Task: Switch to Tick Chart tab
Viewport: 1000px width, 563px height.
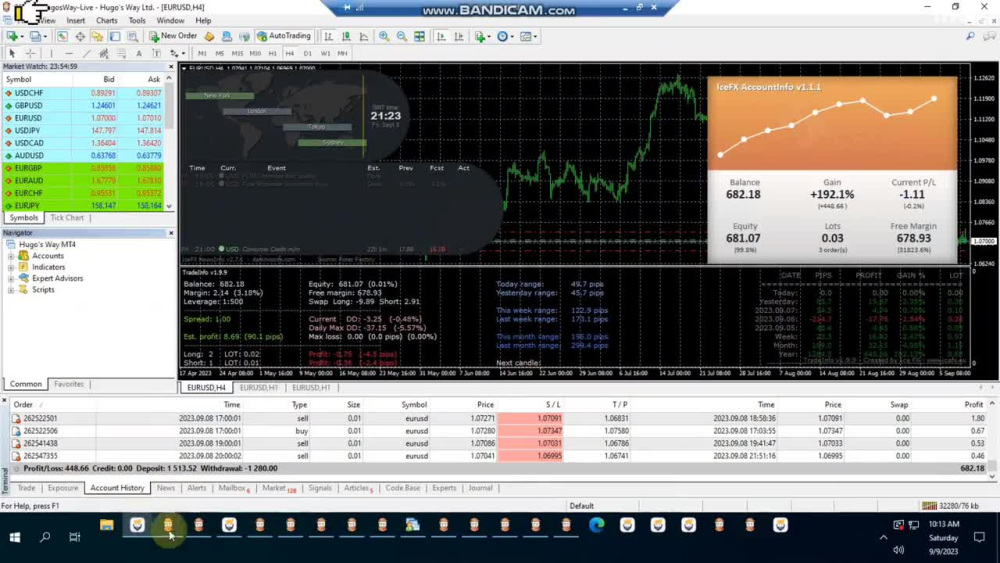Action: [x=67, y=218]
